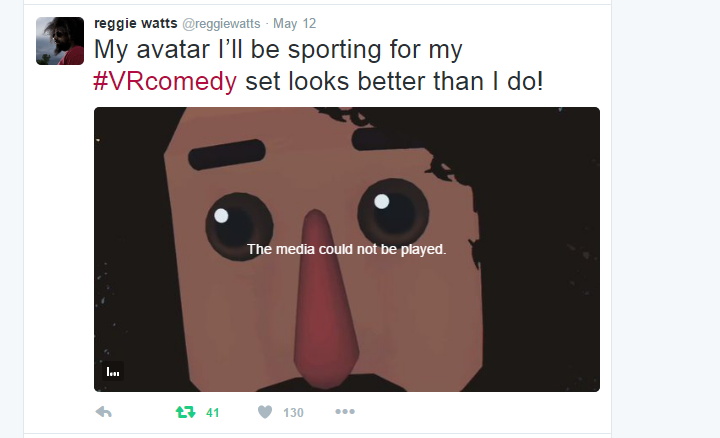This screenshot has width=720, height=438.
Task: Open the three-dot more options menu
Action: click(345, 411)
